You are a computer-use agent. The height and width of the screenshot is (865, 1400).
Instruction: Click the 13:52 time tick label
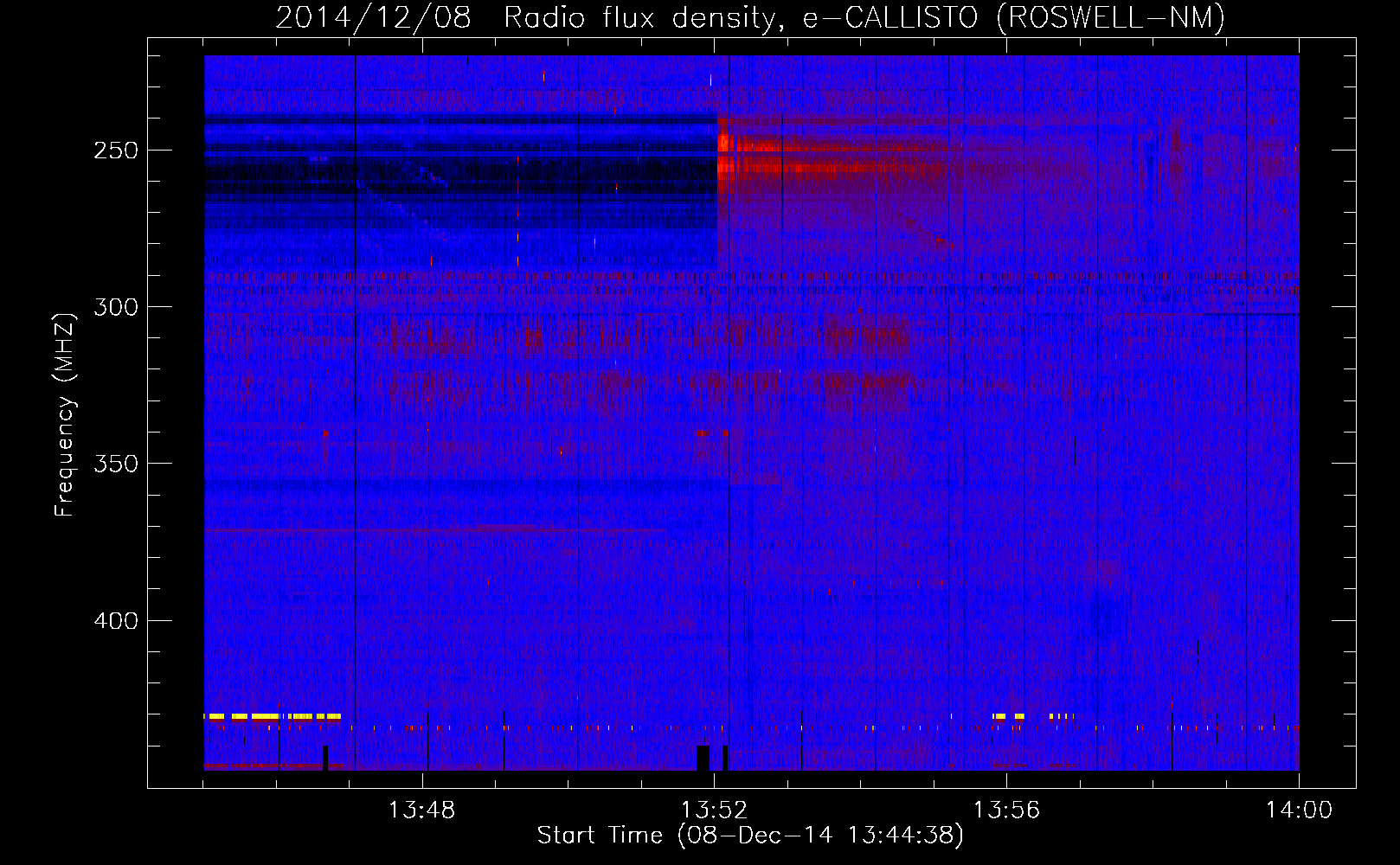714,811
